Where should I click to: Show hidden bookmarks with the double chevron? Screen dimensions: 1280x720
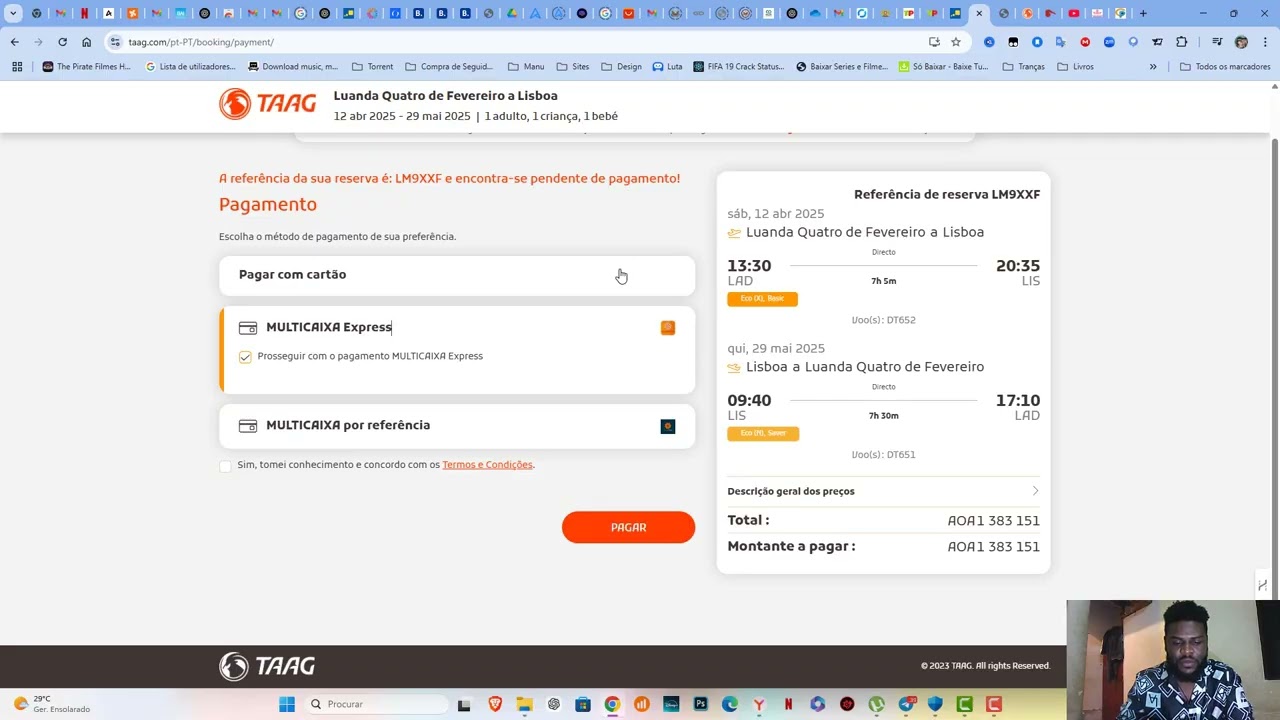(x=1153, y=67)
